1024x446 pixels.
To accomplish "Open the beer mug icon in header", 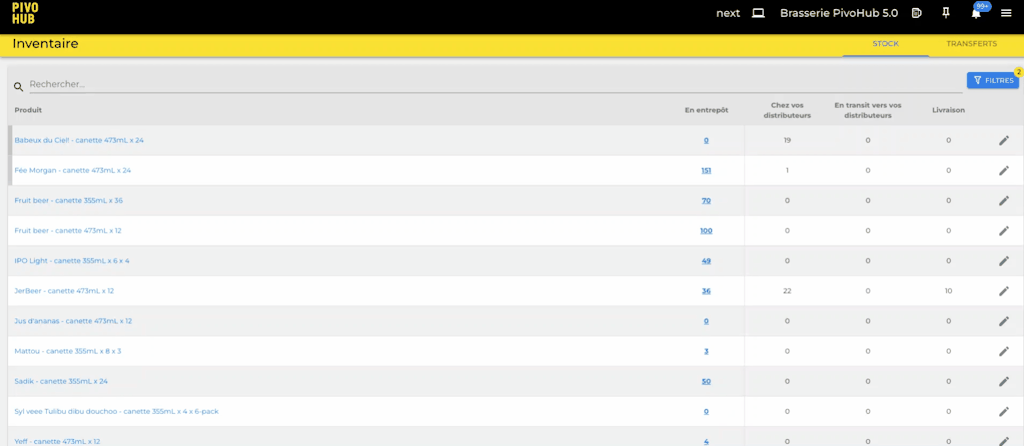I will pyautogui.click(x=917, y=13).
